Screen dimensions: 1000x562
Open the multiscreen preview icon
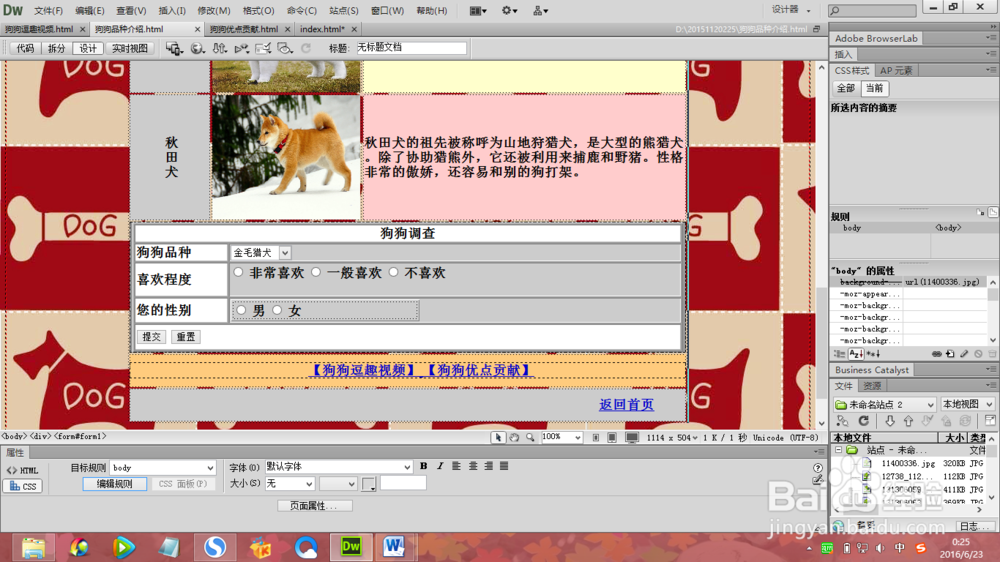(173, 48)
